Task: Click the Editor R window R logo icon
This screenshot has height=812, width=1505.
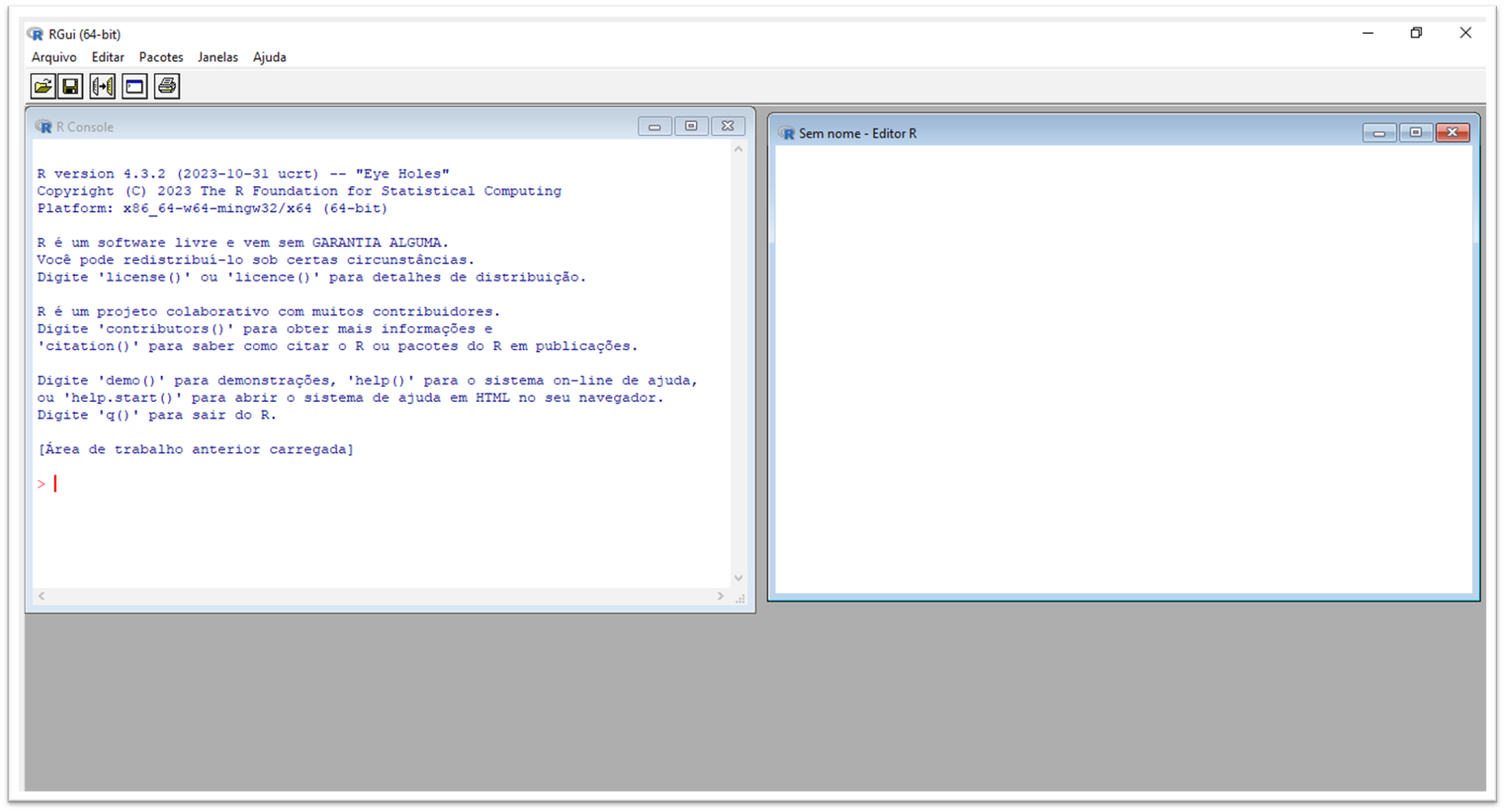Action: click(787, 133)
